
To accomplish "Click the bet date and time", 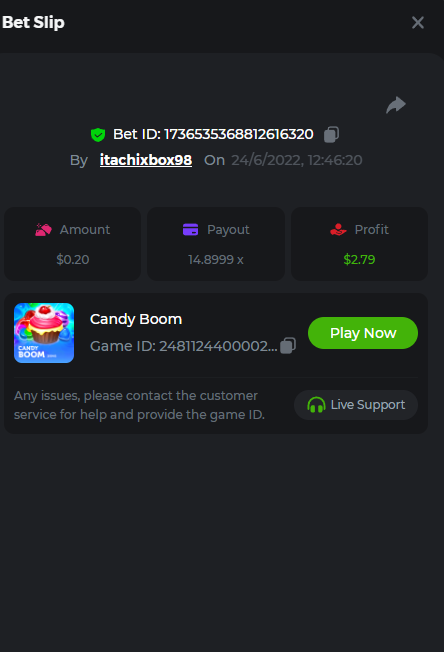I will [297, 160].
